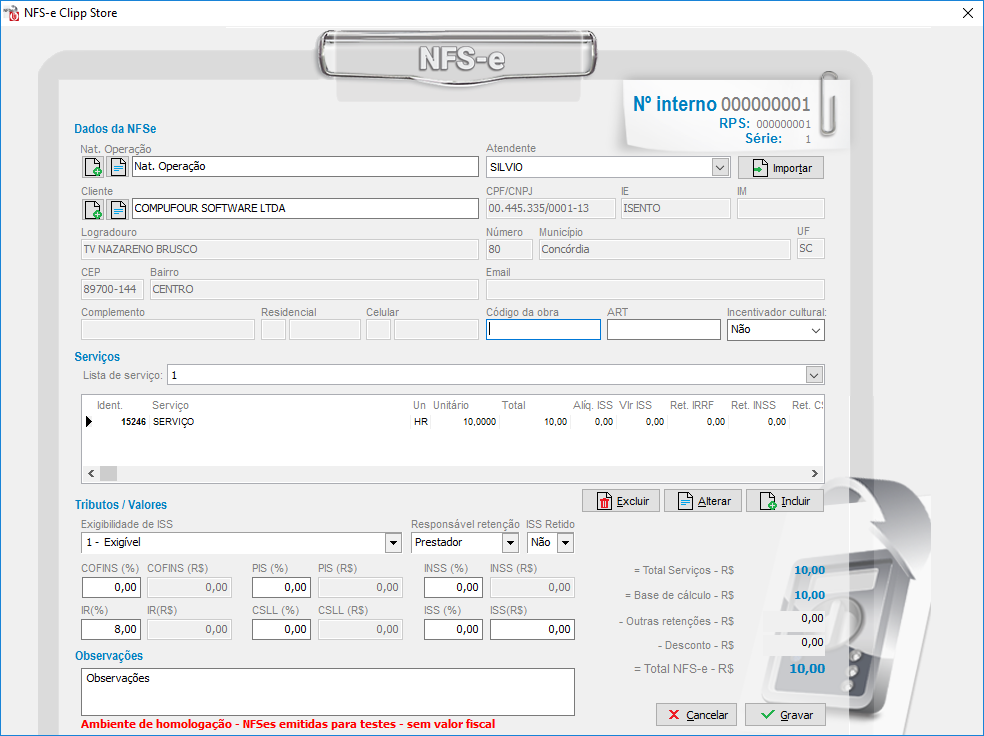Open the Responsável retenção Prestador dropdown
984x736 pixels.
click(x=510, y=543)
